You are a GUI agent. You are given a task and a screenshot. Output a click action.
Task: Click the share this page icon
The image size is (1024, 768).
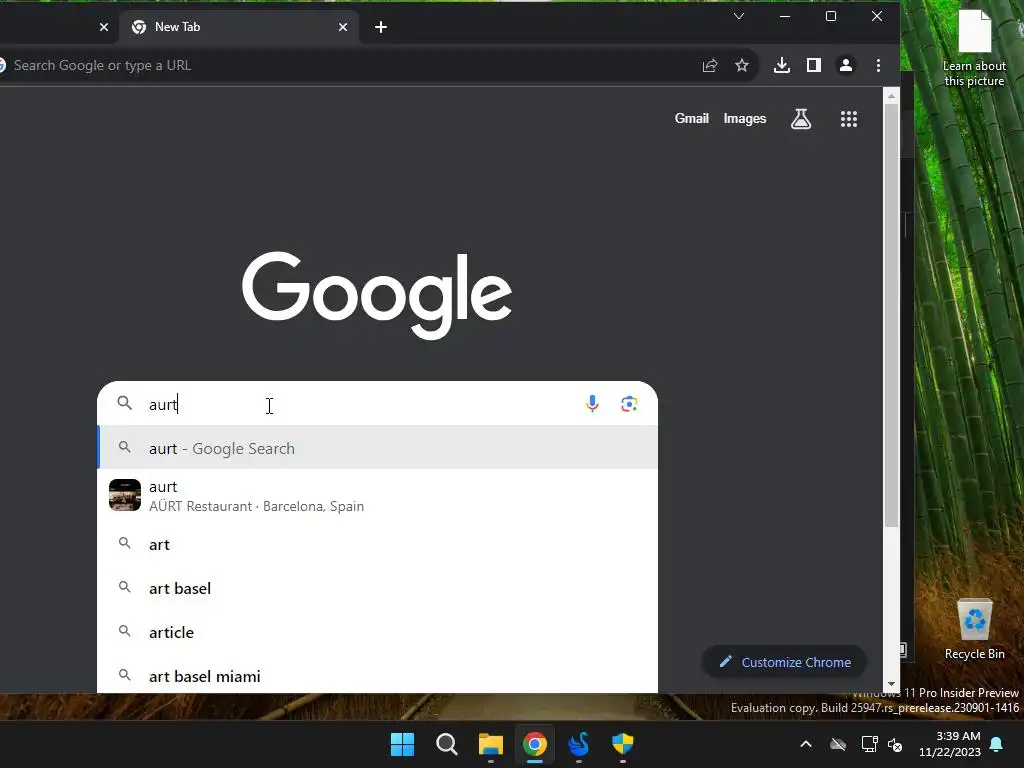(709, 65)
